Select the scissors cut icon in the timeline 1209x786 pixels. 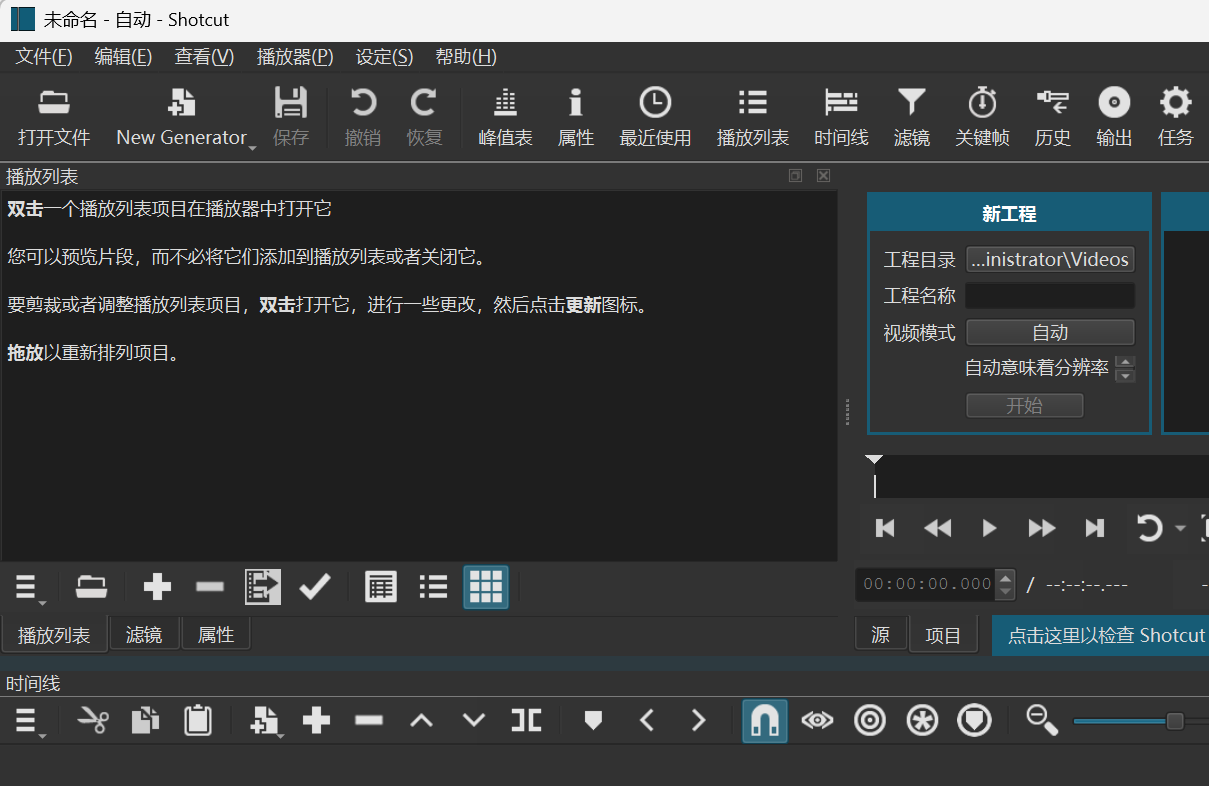click(92, 720)
